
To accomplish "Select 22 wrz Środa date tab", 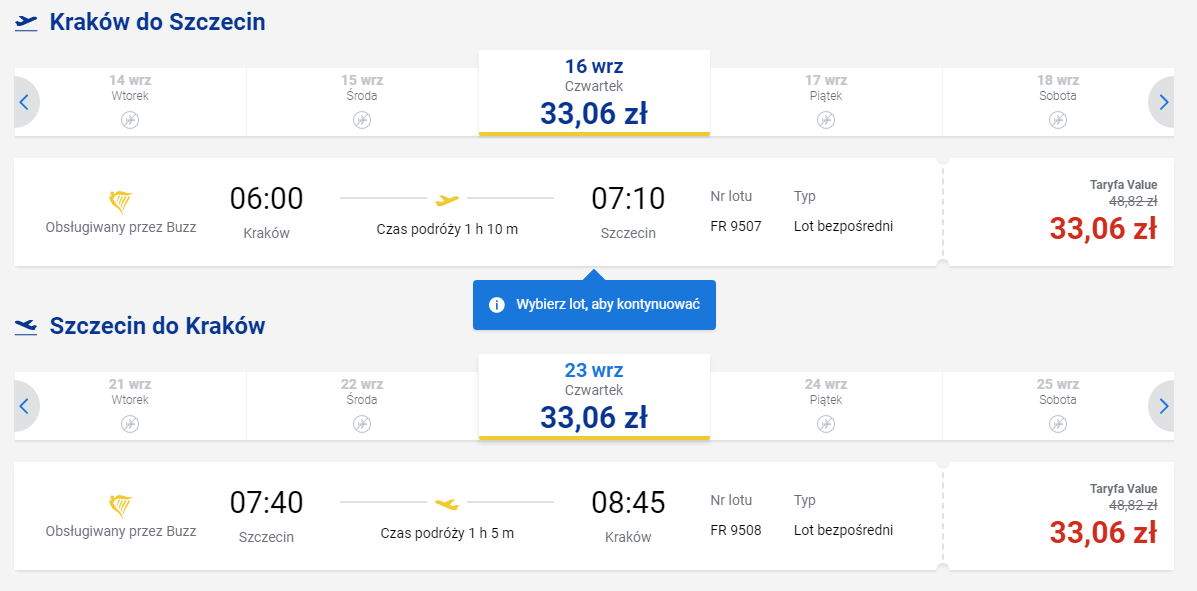I will coord(362,405).
